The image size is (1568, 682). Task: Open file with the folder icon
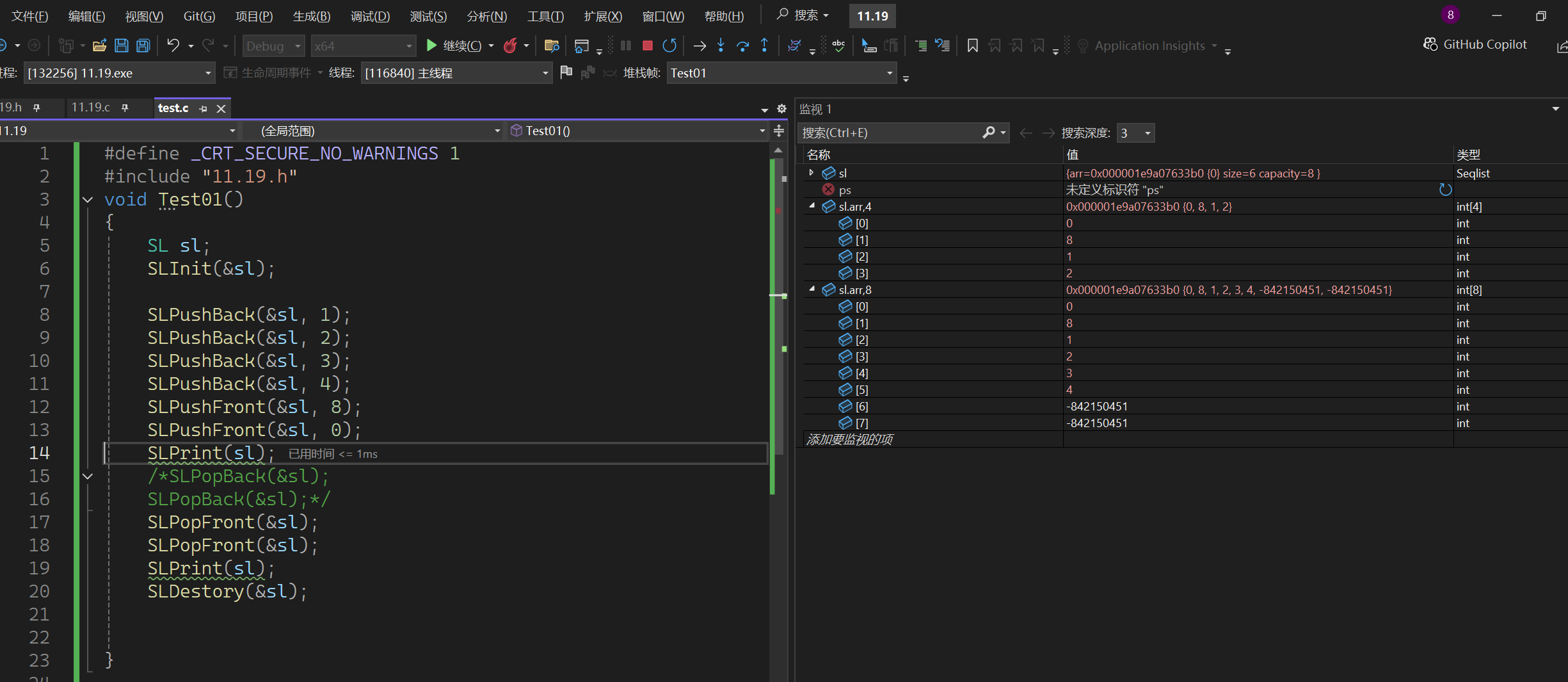tap(99, 45)
